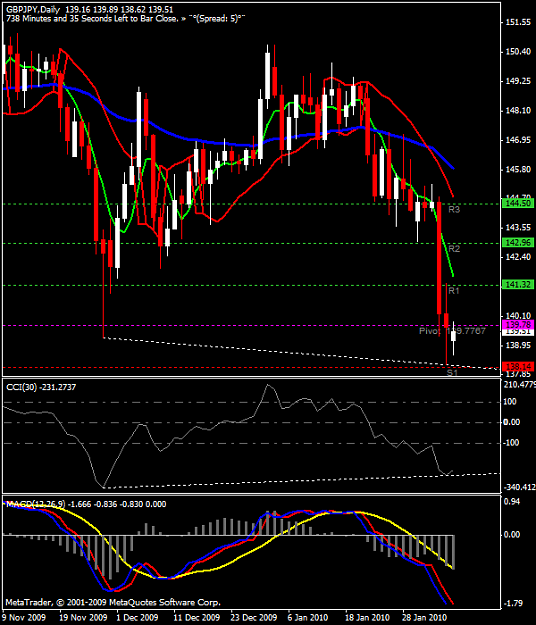Click the 210.4779 CCI scale maximum value
The width and height of the screenshot is (536, 625).
pos(520,385)
